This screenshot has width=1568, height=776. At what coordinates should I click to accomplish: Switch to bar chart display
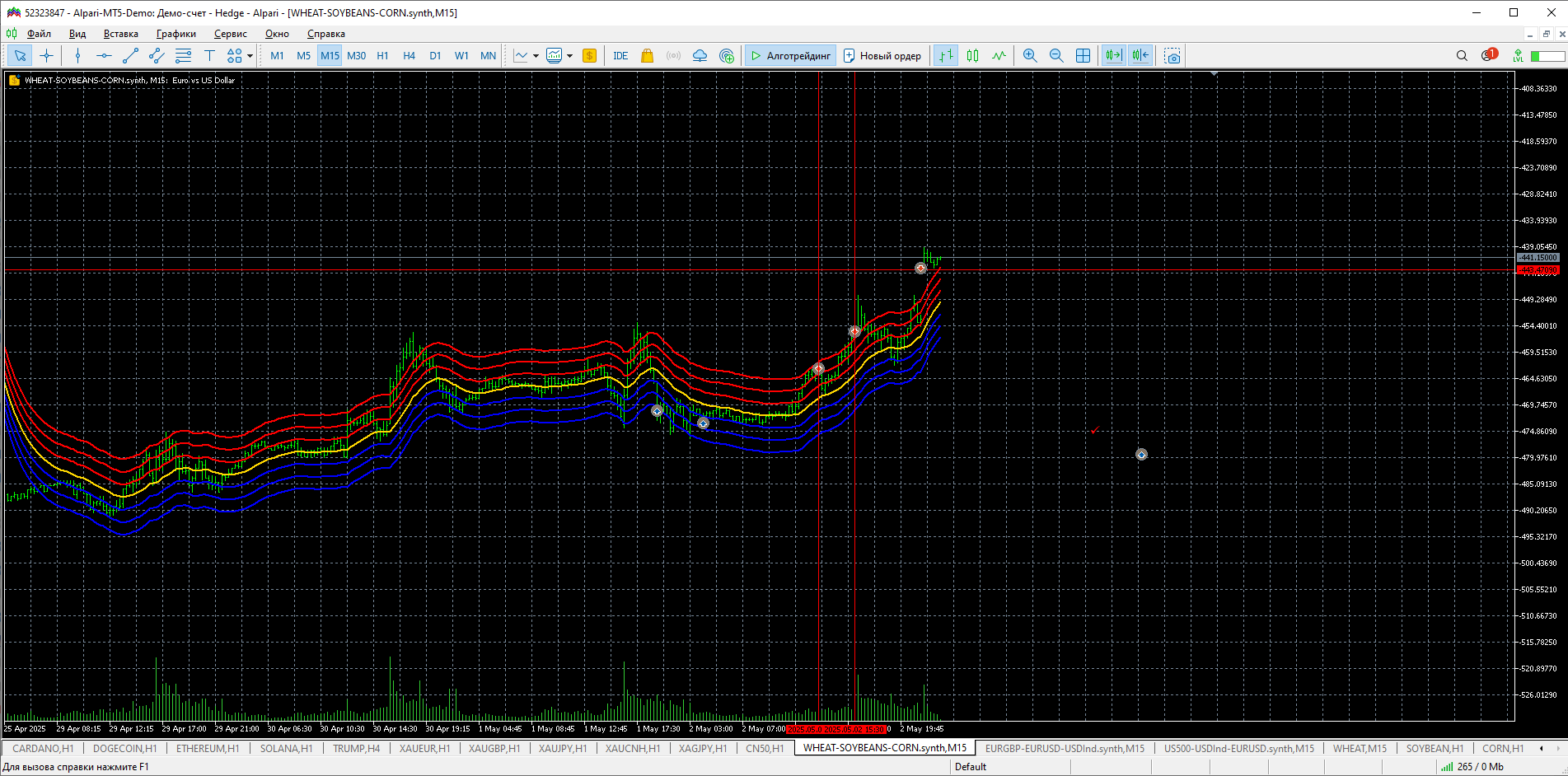click(x=946, y=56)
